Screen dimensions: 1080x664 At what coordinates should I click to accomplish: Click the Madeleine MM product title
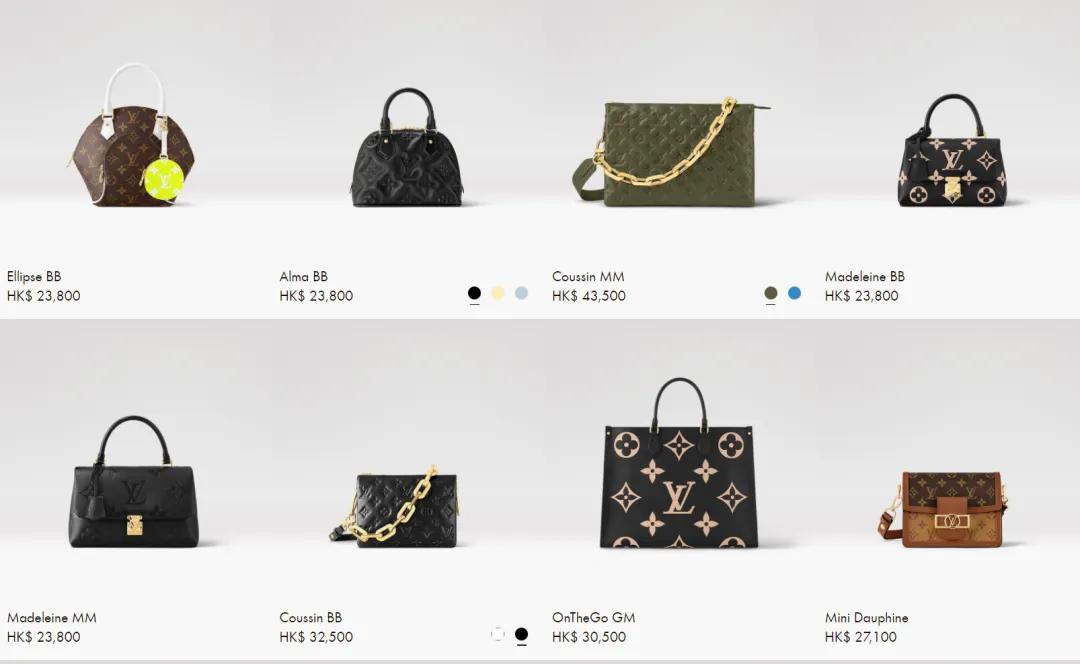tap(52, 618)
